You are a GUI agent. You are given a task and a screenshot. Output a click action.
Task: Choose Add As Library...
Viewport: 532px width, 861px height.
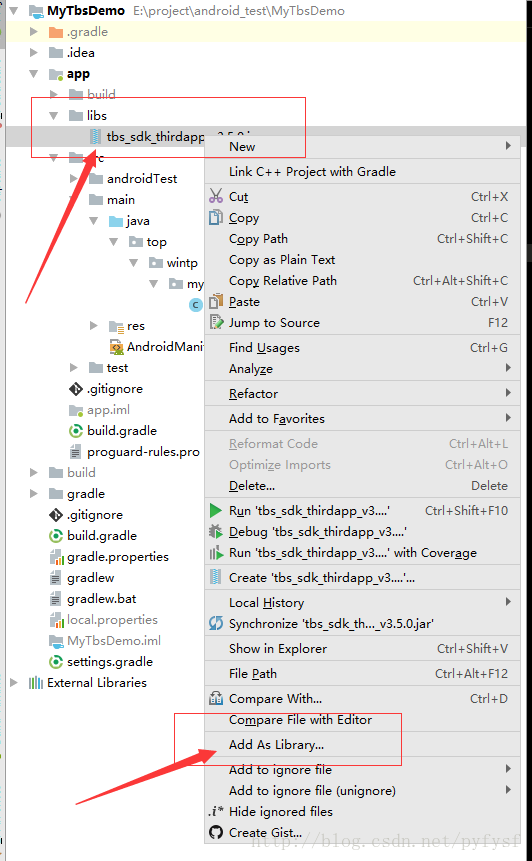pos(362,745)
